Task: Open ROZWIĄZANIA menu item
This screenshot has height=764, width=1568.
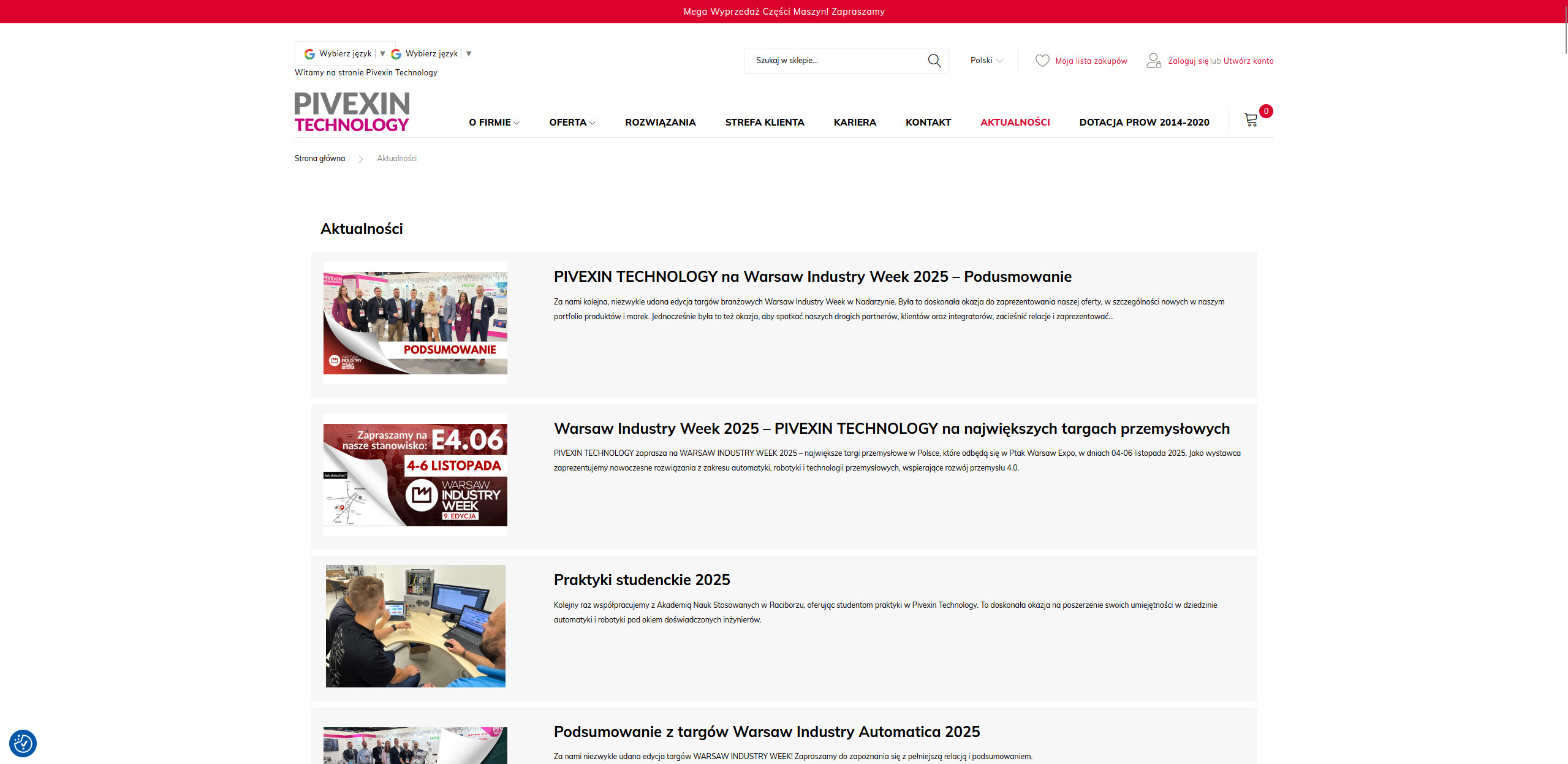Action: click(661, 123)
